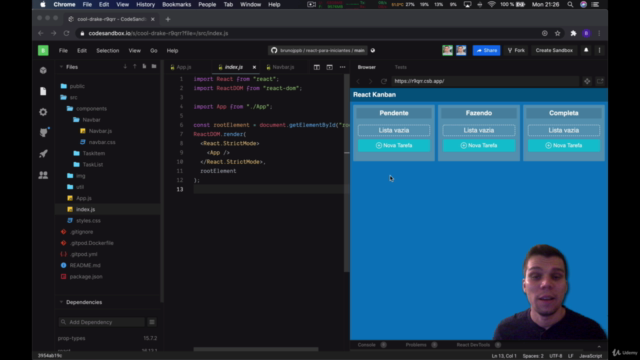Screen dimensions: 640x360
Task: Switch to the Tests tab
Action: pos(401,67)
